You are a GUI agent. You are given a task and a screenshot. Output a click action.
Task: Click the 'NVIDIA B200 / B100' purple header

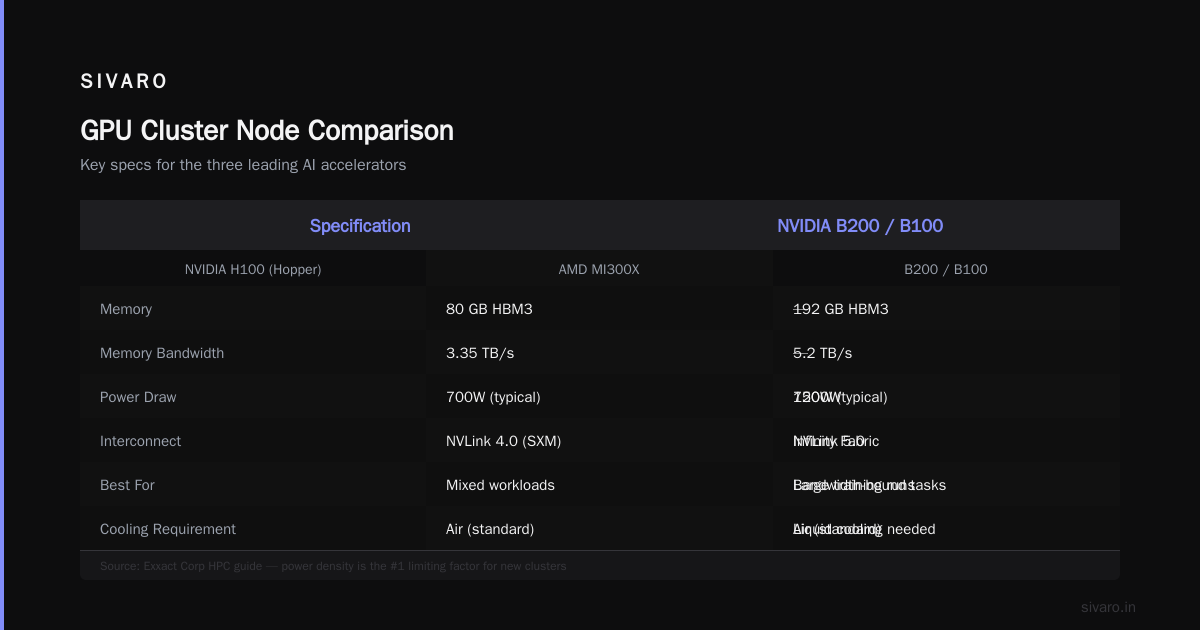click(860, 226)
